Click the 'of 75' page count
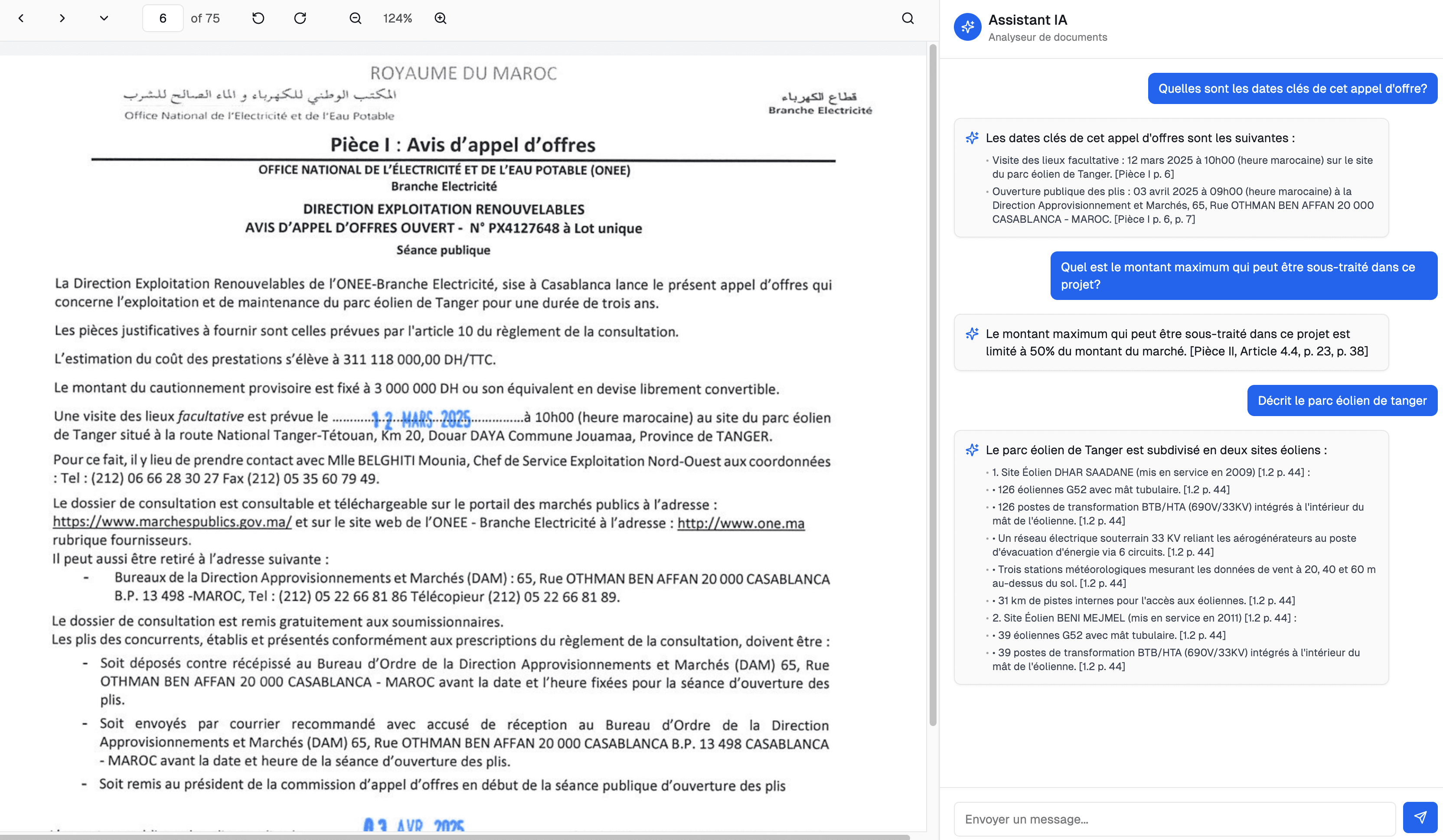1443x840 pixels. [x=205, y=18]
